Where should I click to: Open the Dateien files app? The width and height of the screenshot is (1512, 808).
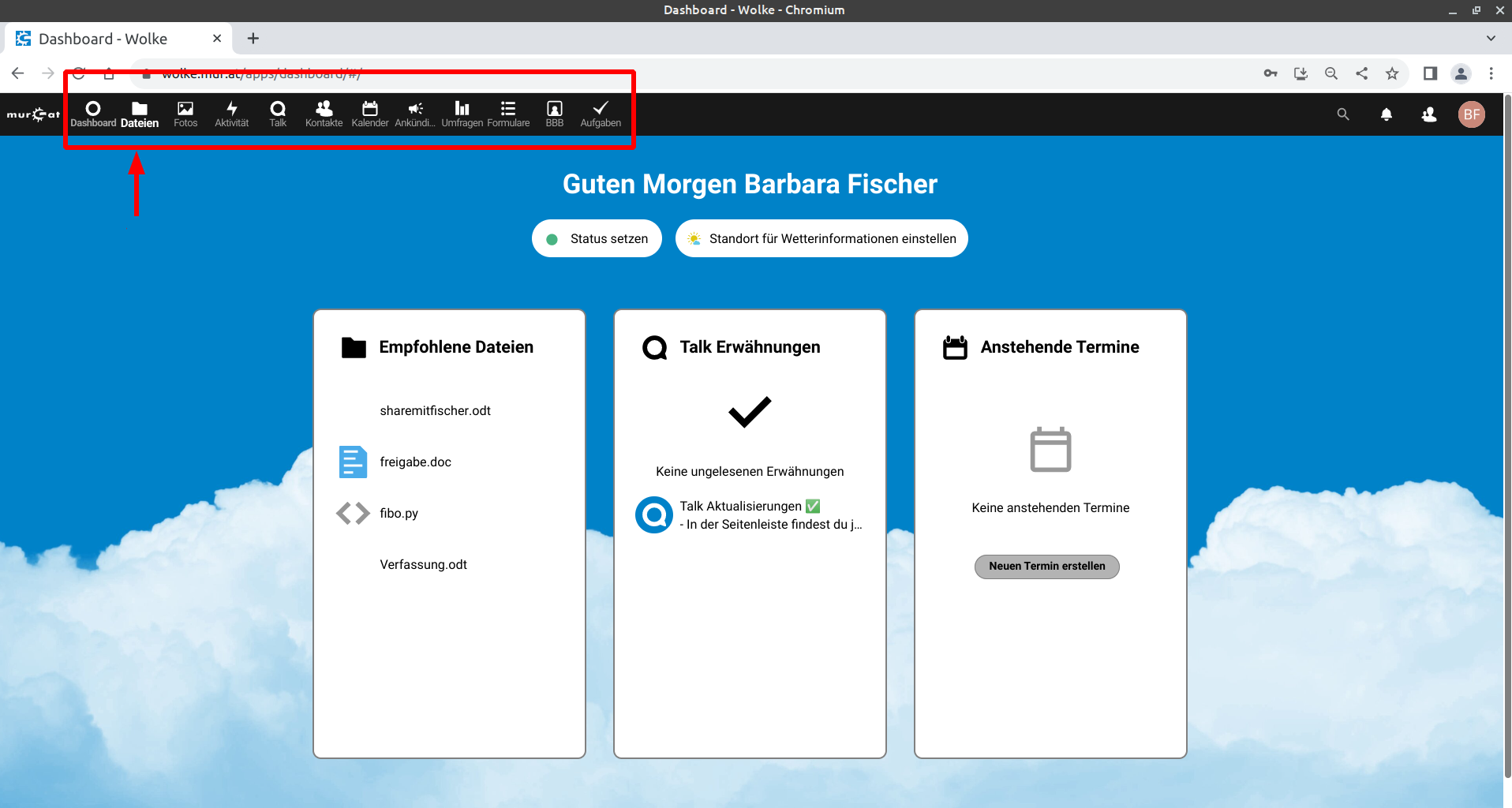coord(140,114)
